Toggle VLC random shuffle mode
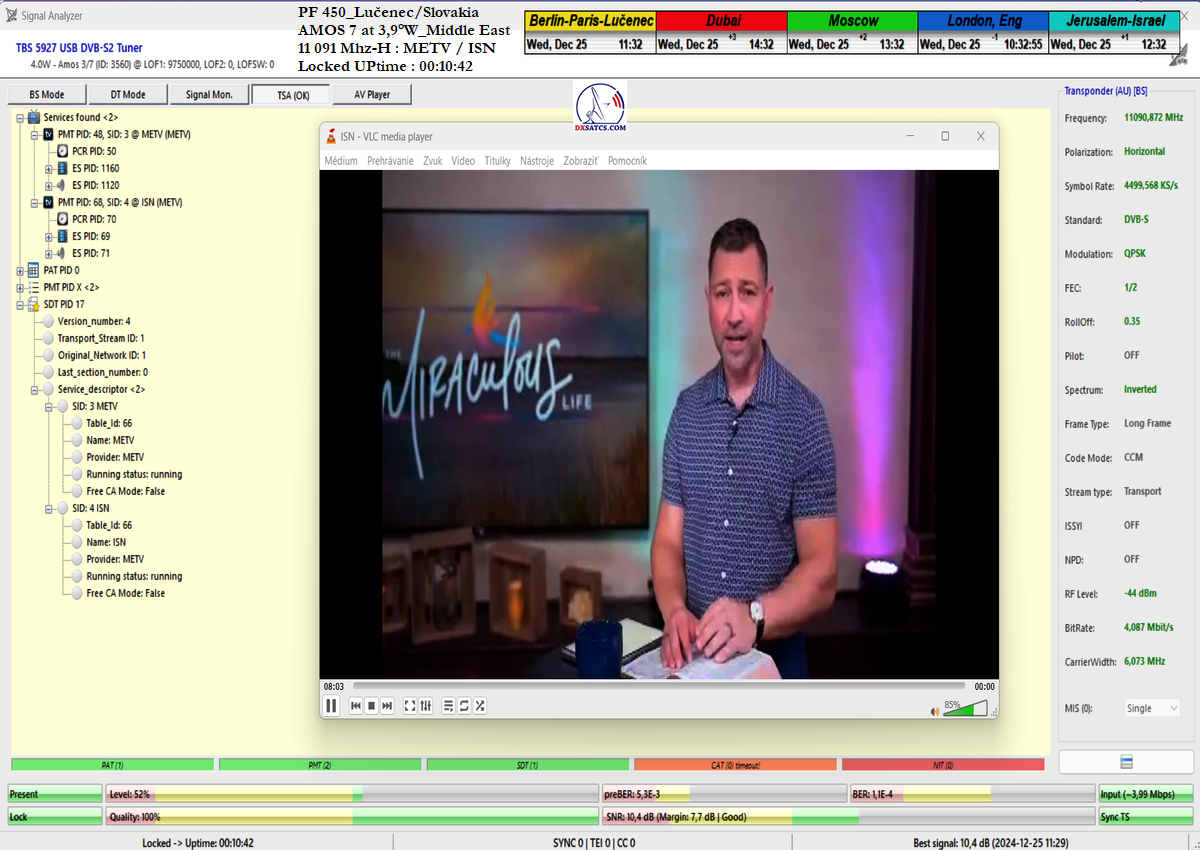Screen dimensions: 1200x850 click(x=480, y=706)
